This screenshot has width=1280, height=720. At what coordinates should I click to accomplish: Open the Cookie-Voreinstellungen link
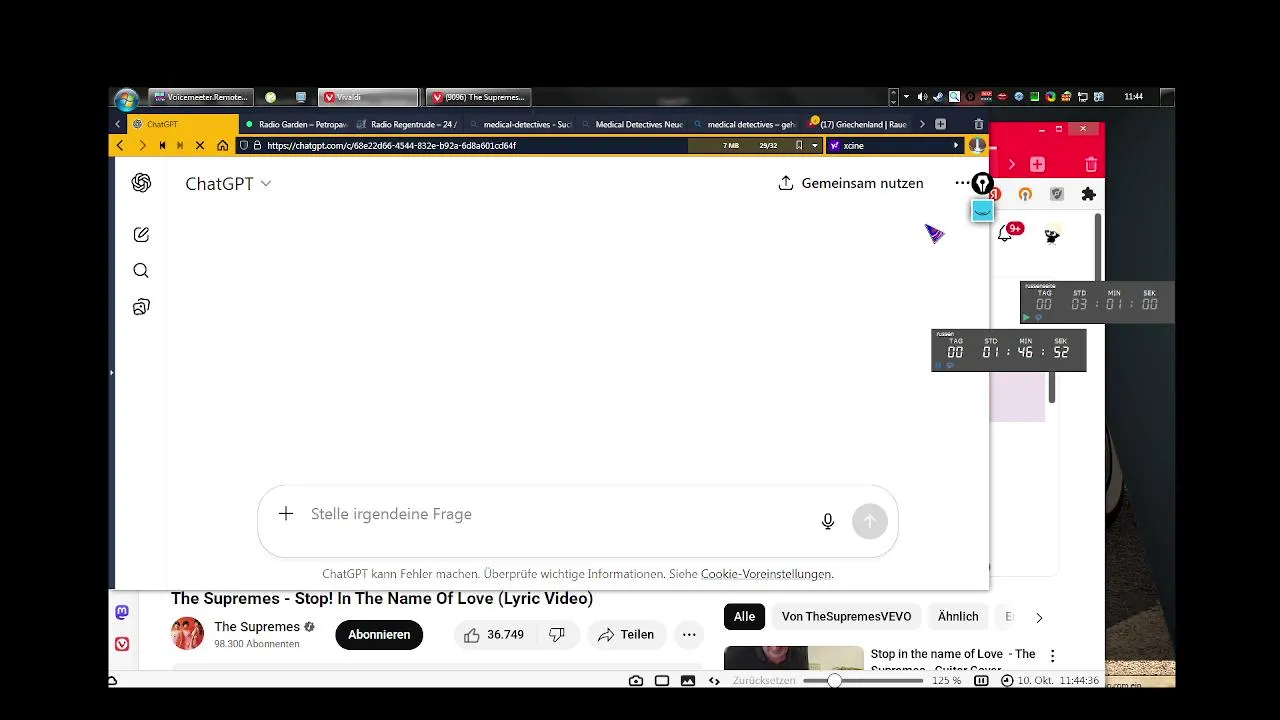[x=766, y=574]
